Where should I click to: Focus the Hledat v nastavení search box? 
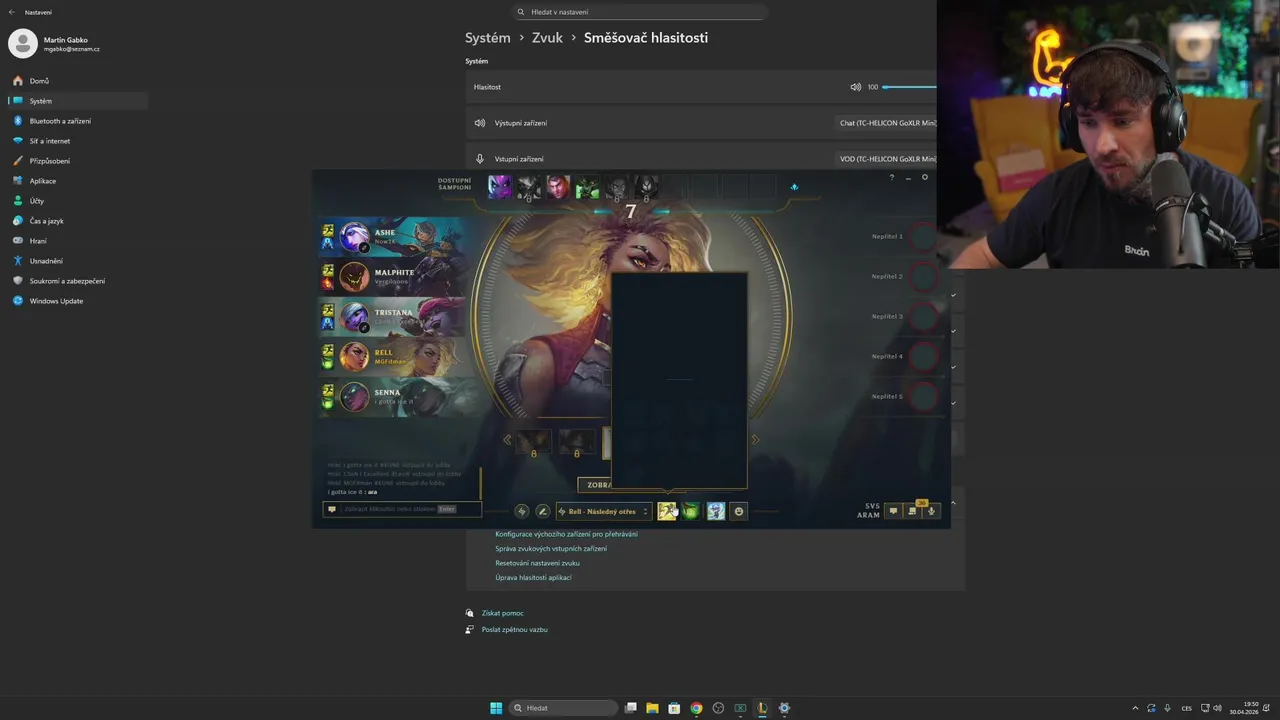(x=640, y=12)
